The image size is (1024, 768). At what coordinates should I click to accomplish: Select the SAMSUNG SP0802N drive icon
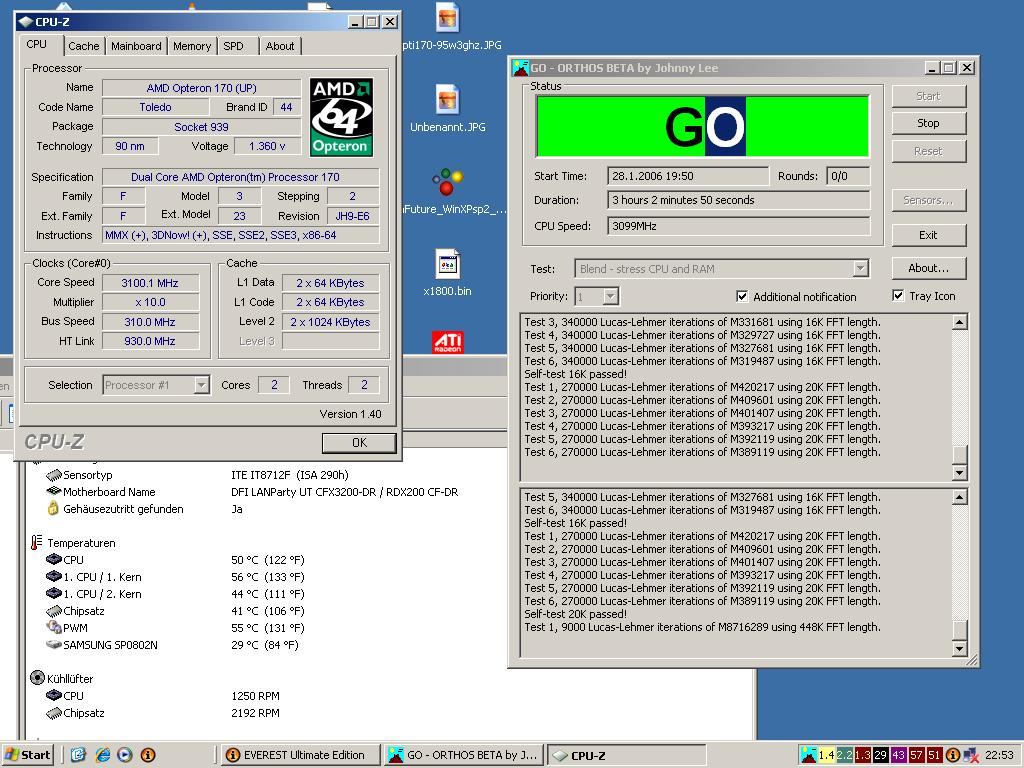click(x=54, y=645)
